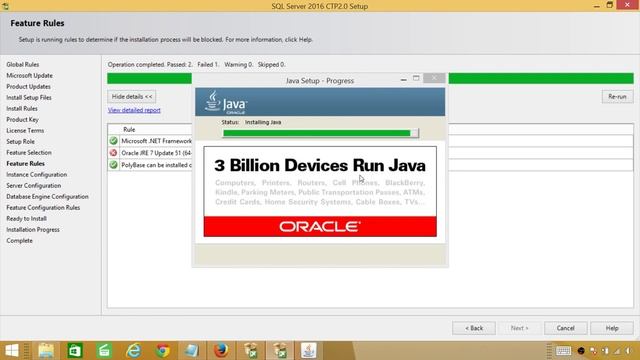This screenshot has height=360, width=640.
Task: Open File Explorer from the taskbar
Action: 46,351
